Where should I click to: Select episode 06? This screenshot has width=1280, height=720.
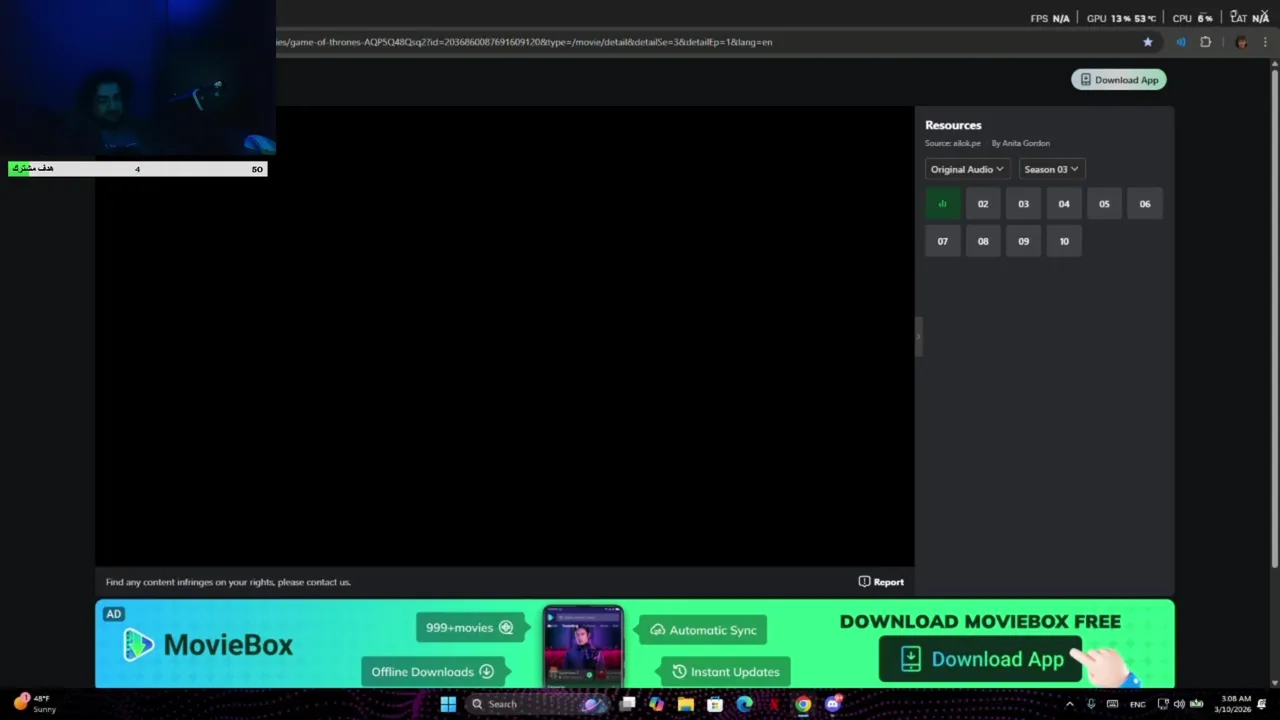tap(1145, 204)
